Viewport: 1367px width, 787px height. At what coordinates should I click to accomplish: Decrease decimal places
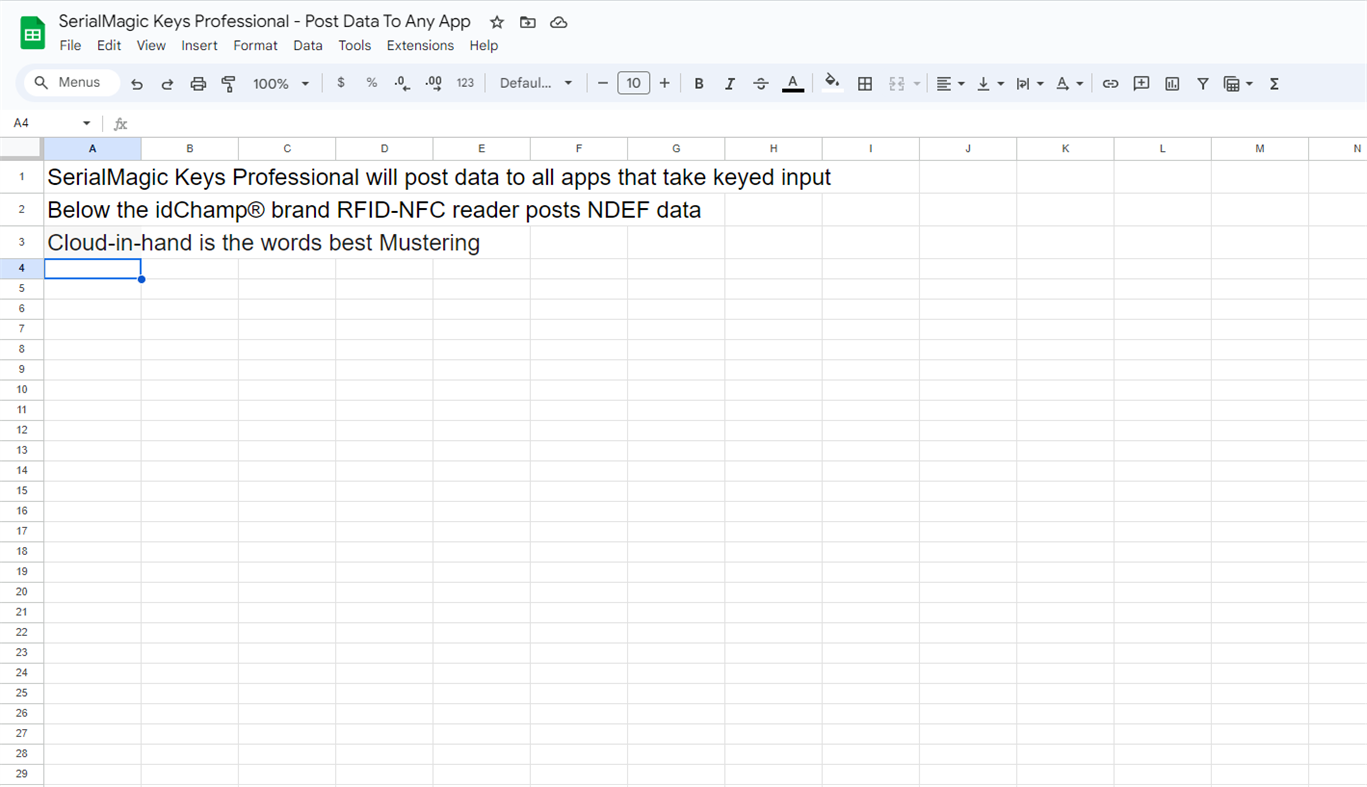[x=402, y=83]
